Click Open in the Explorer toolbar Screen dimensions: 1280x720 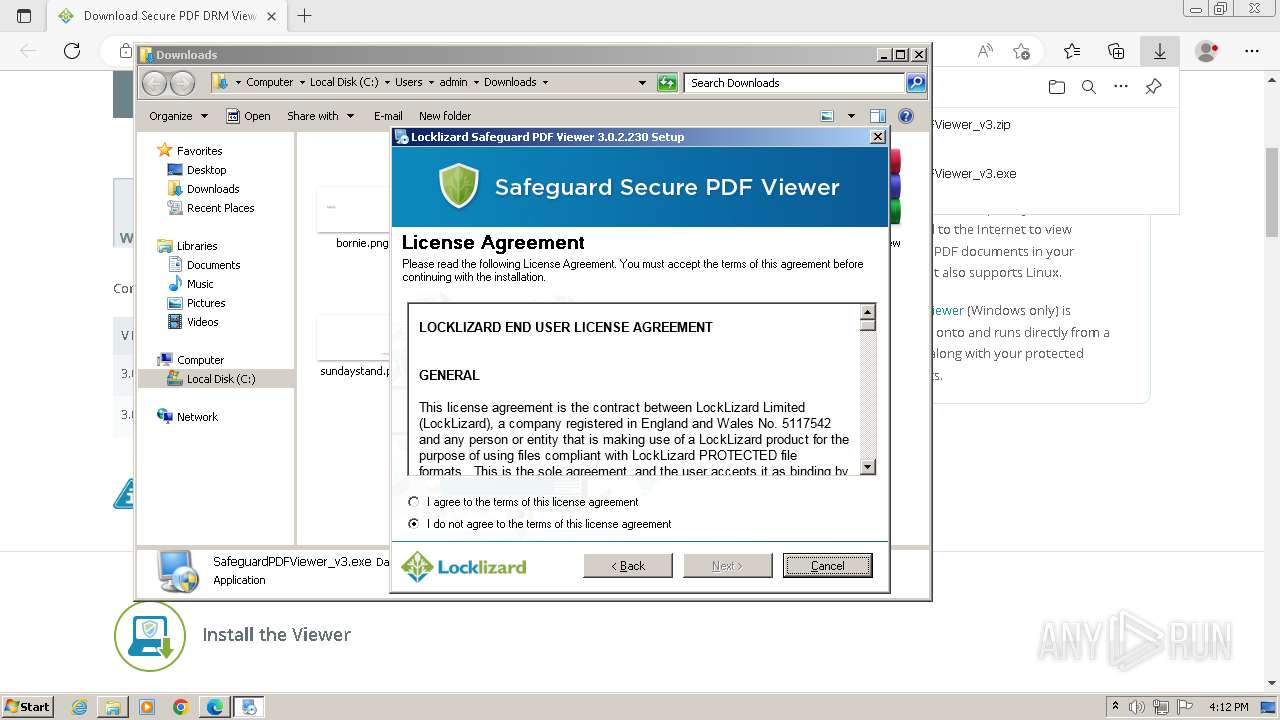click(248, 116)
